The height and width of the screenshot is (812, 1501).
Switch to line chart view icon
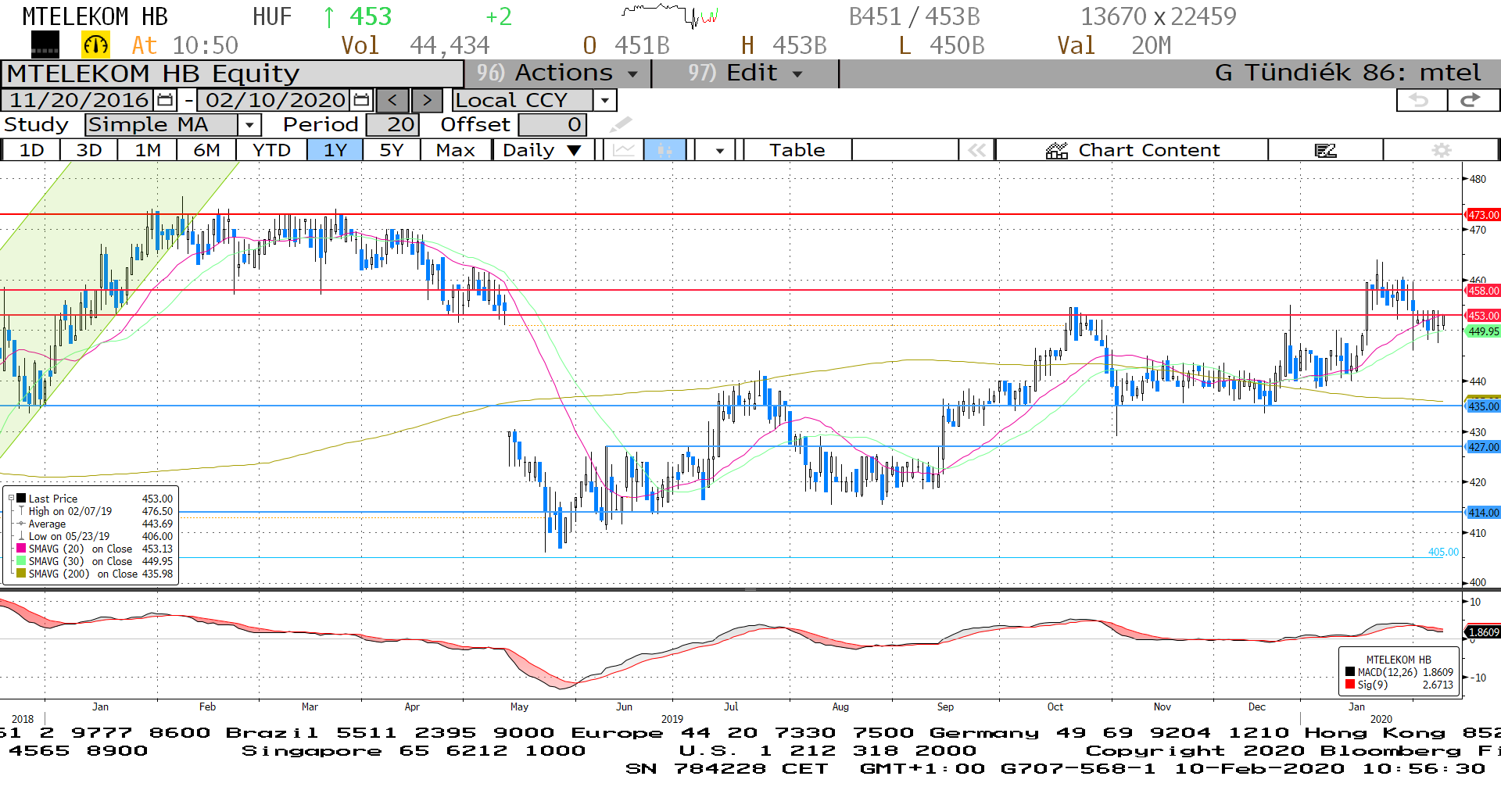pyautogui.click(x=623, y=150)
